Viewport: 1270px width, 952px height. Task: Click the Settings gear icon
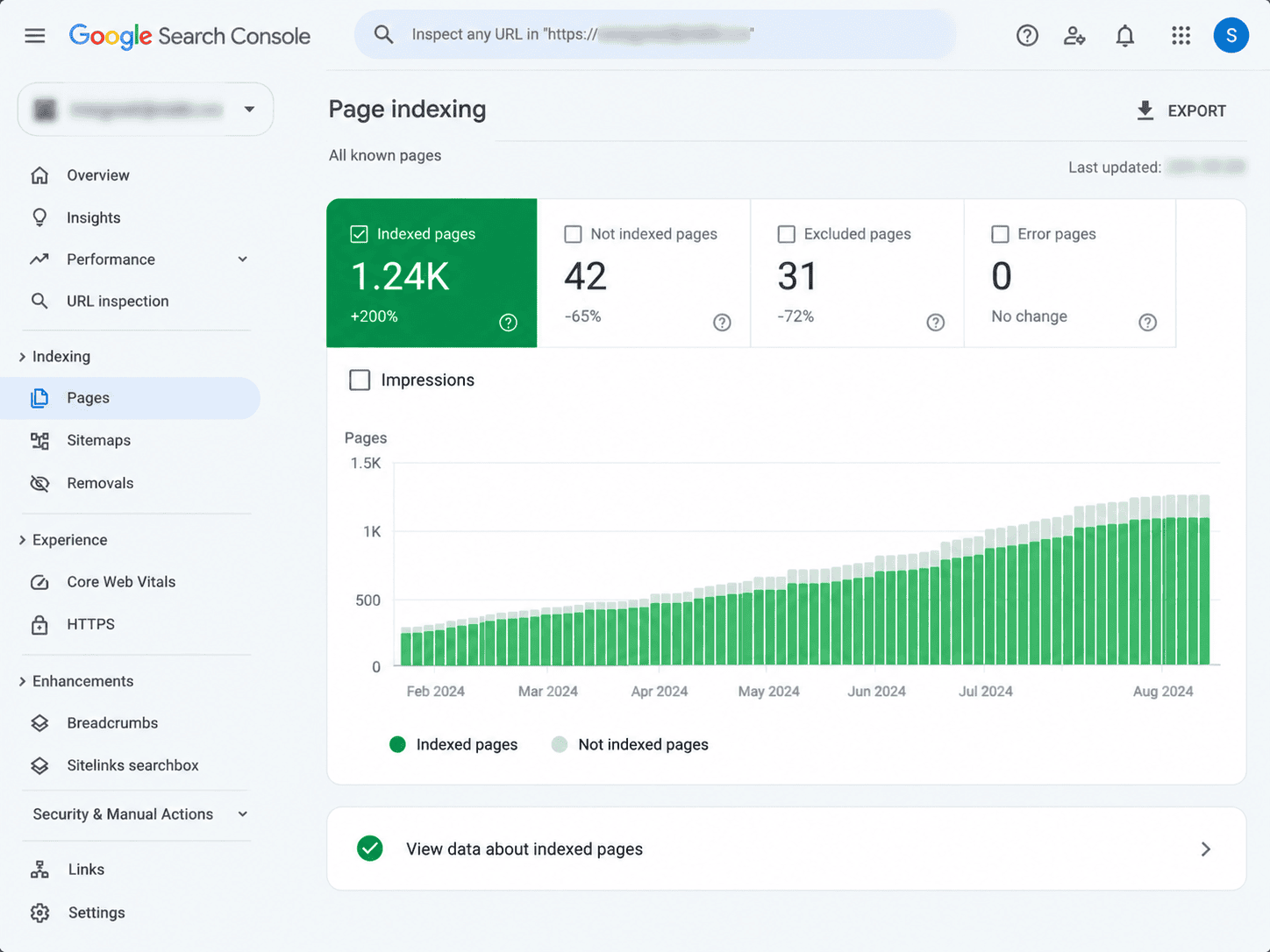coord(39,913)
